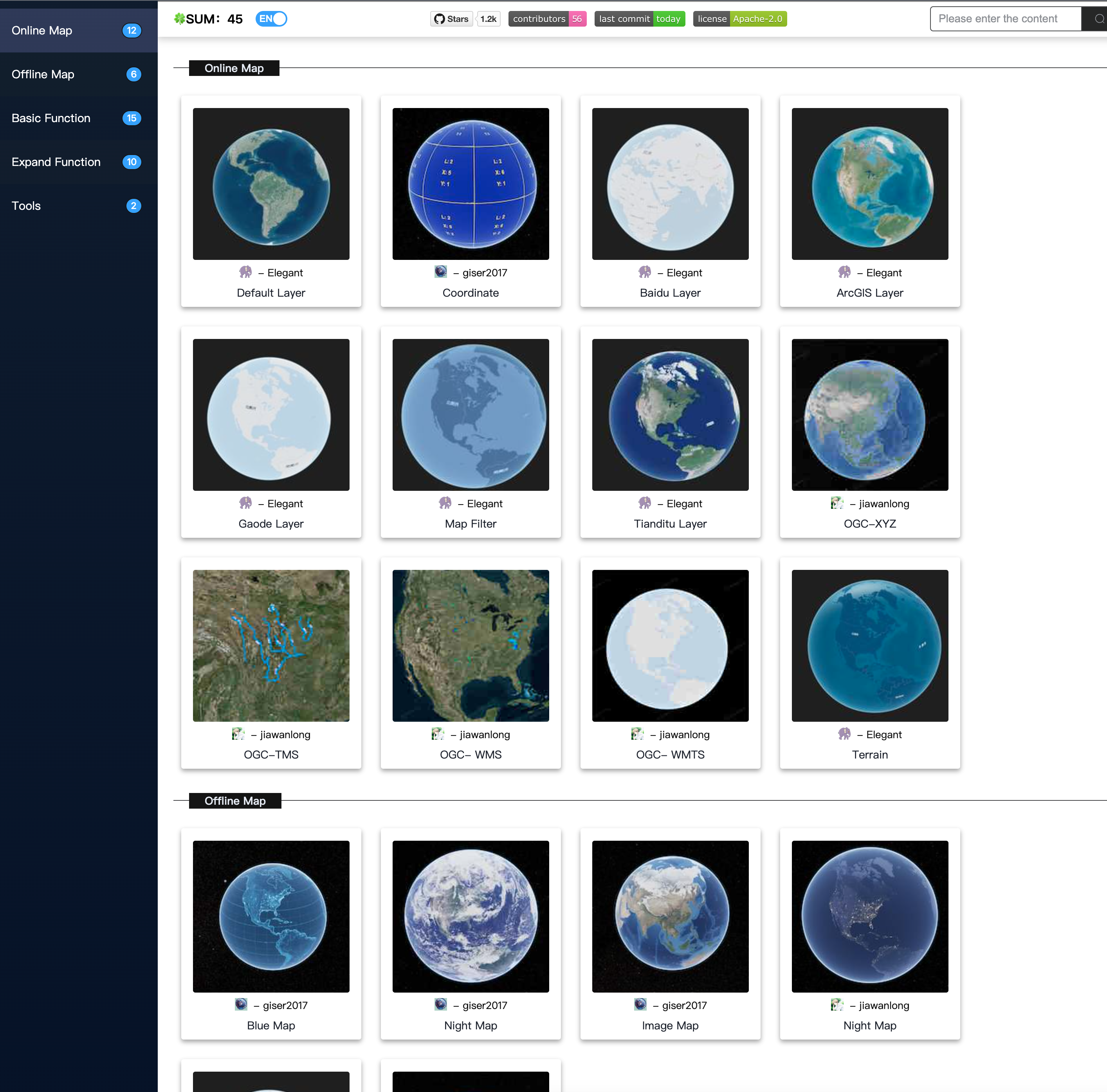Open the OGC-XYZ thumbnail

point(870,415)
